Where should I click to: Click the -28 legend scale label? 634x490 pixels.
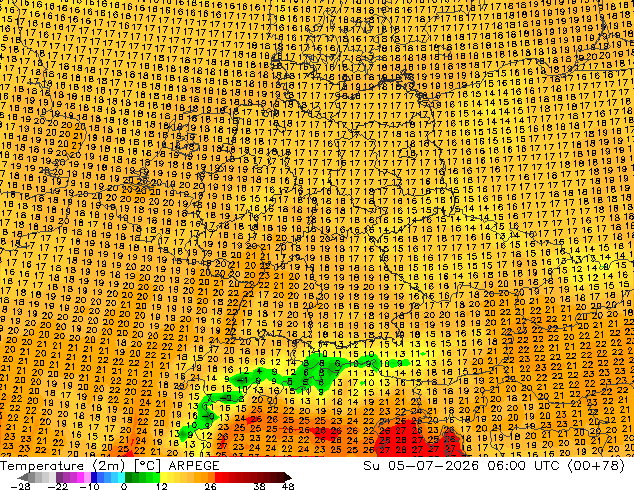pos(20,486)
